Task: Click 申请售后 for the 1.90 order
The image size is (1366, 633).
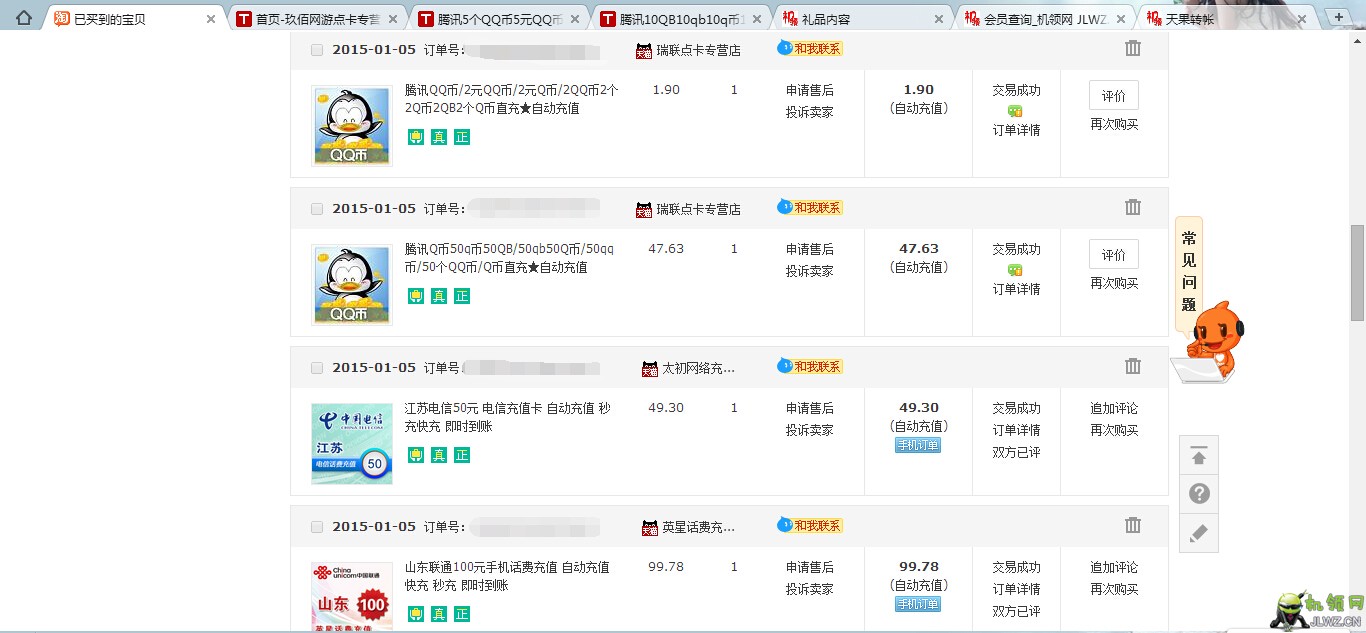Action: click(x=809, y=90)
